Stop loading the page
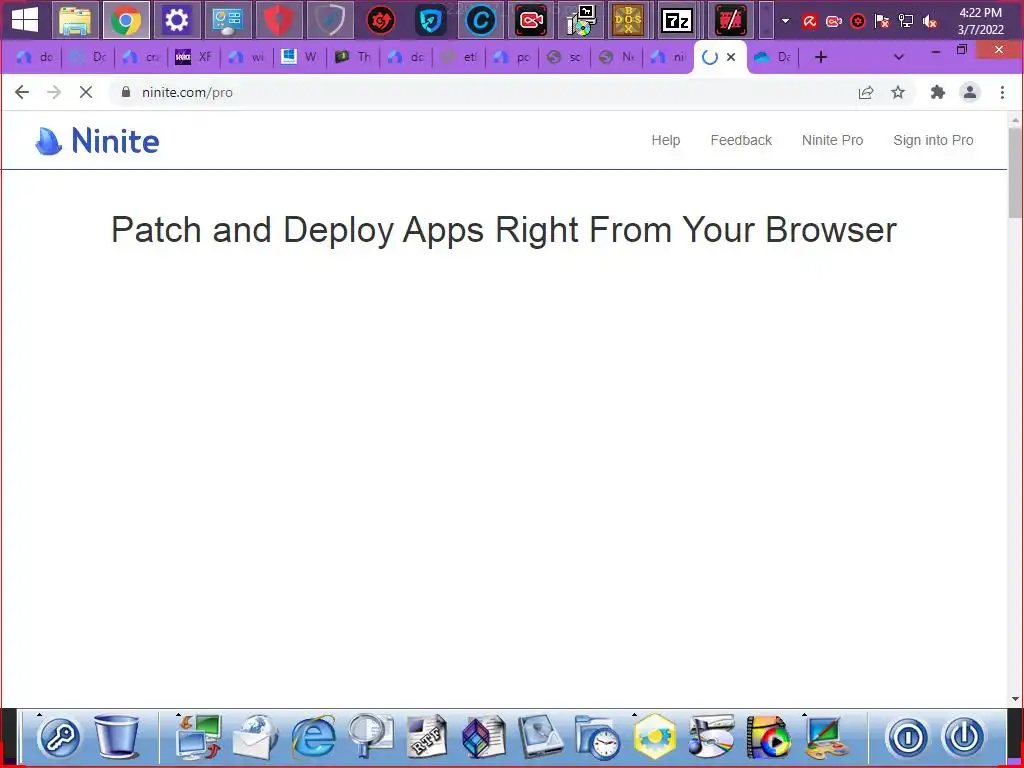Screen dimensions: 1024x768 coord(86,92)
